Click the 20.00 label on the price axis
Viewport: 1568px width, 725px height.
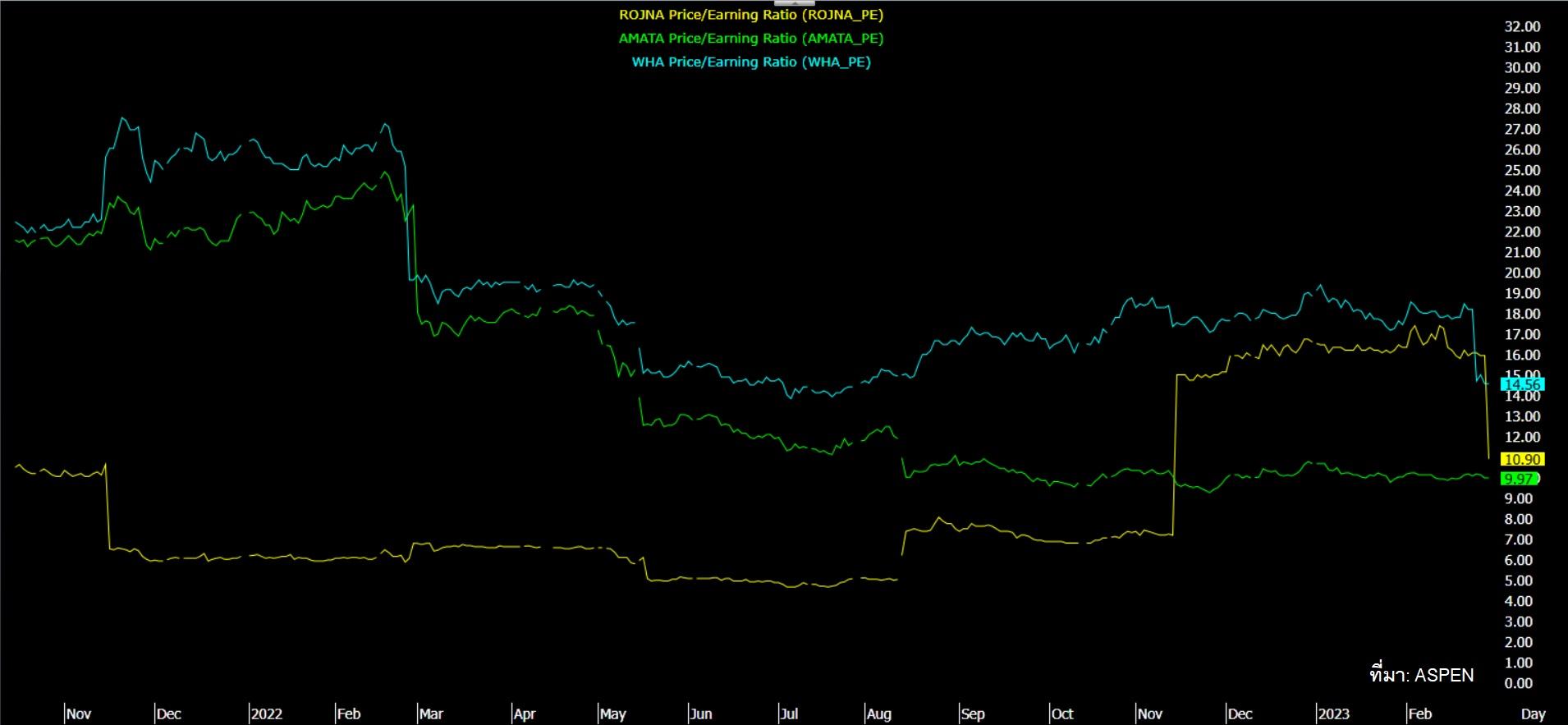[x=1522, y=273]
